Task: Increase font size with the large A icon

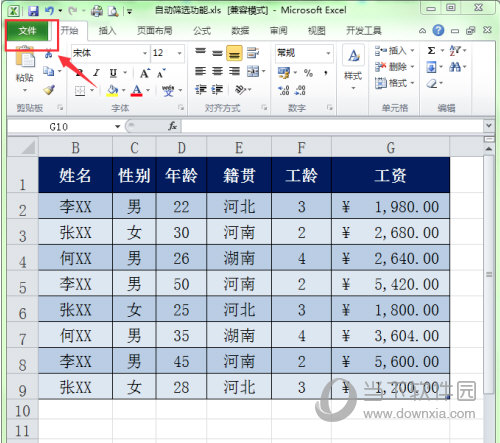Action: click(145, 73)
